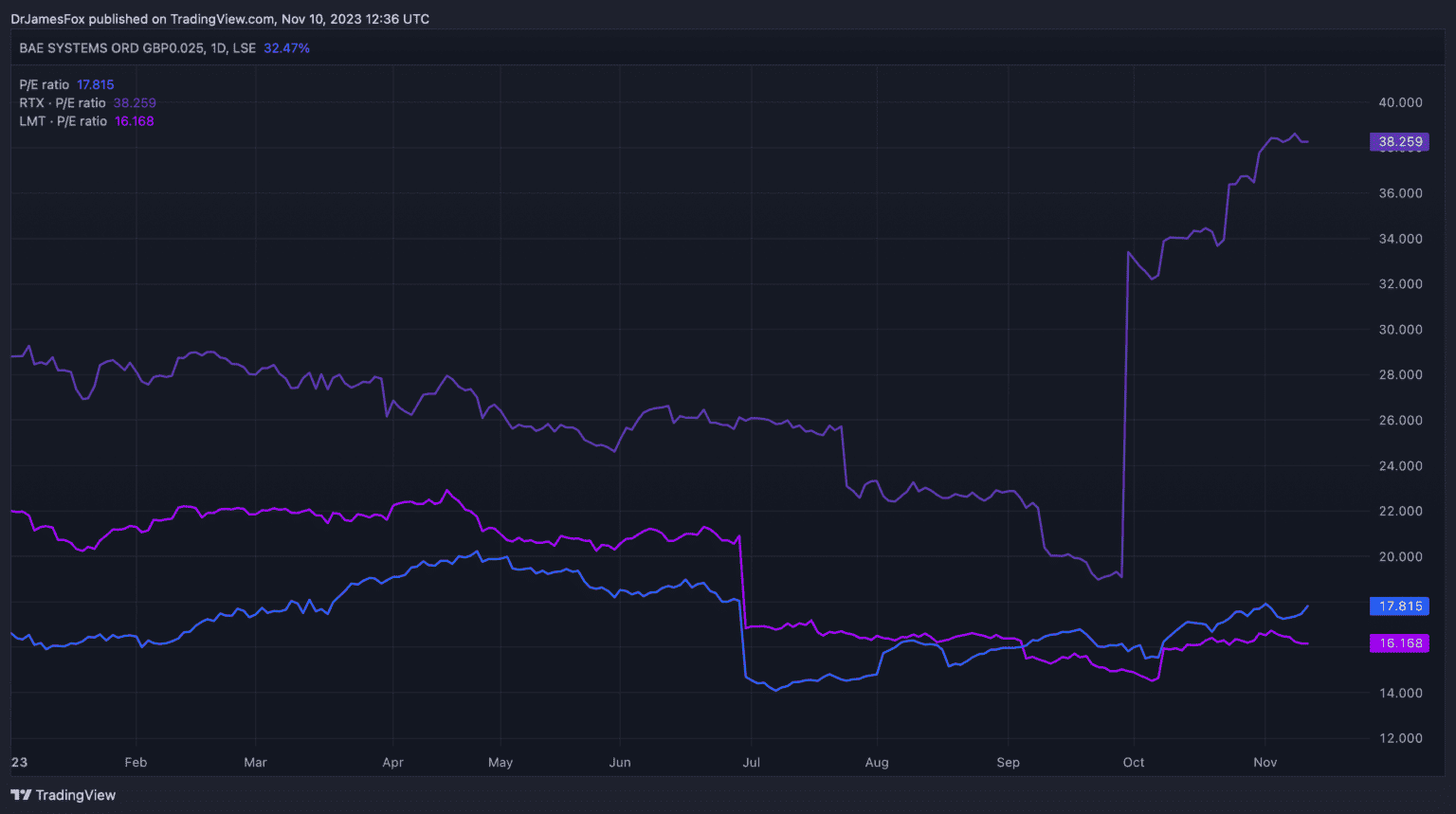Click the DrJamesFox published header text

pyautogui.click(x=220, y=19)
